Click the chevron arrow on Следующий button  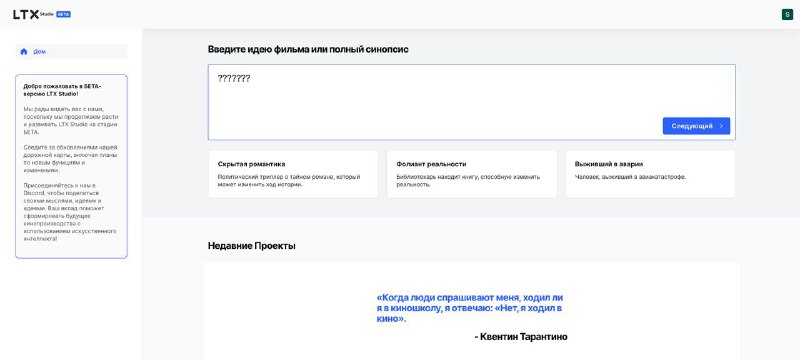[x=721, y=126]
